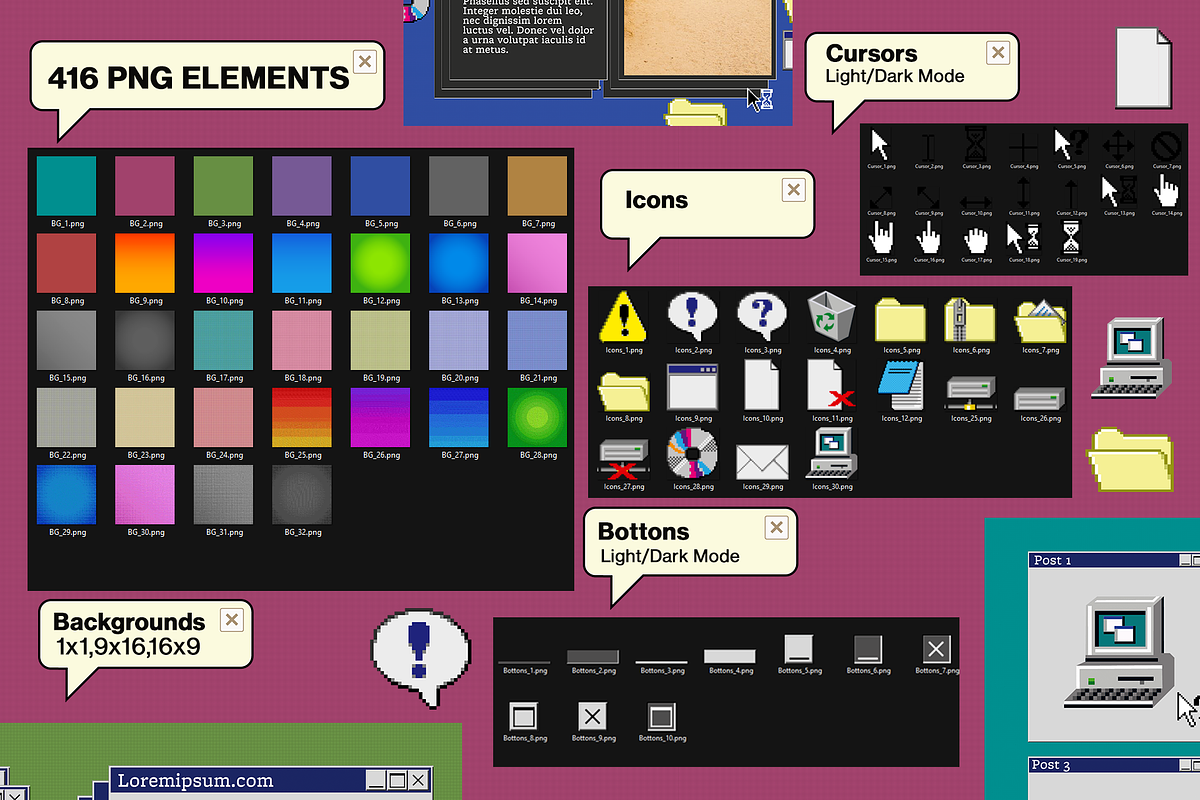Screen dimensions: 1200x800
Task: Open the envelope mail icon Icons_29.png
Action: (761, 458)
